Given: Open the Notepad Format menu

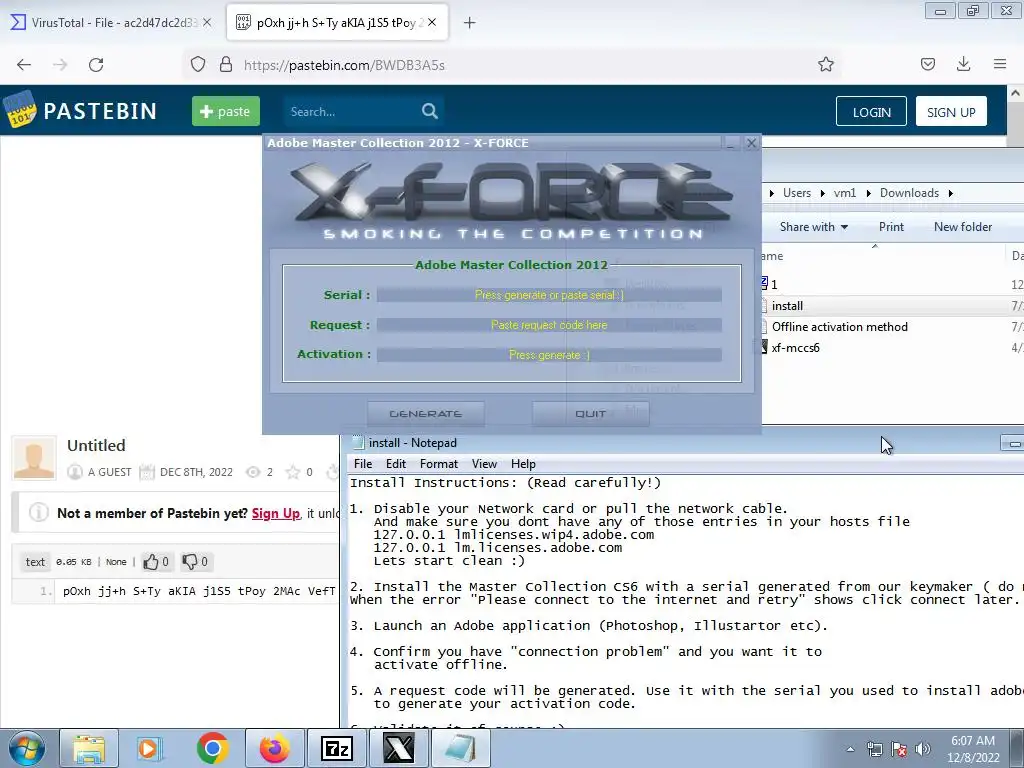Looking at the screenshot, I should pyautogui.click(x=438, y=464).
